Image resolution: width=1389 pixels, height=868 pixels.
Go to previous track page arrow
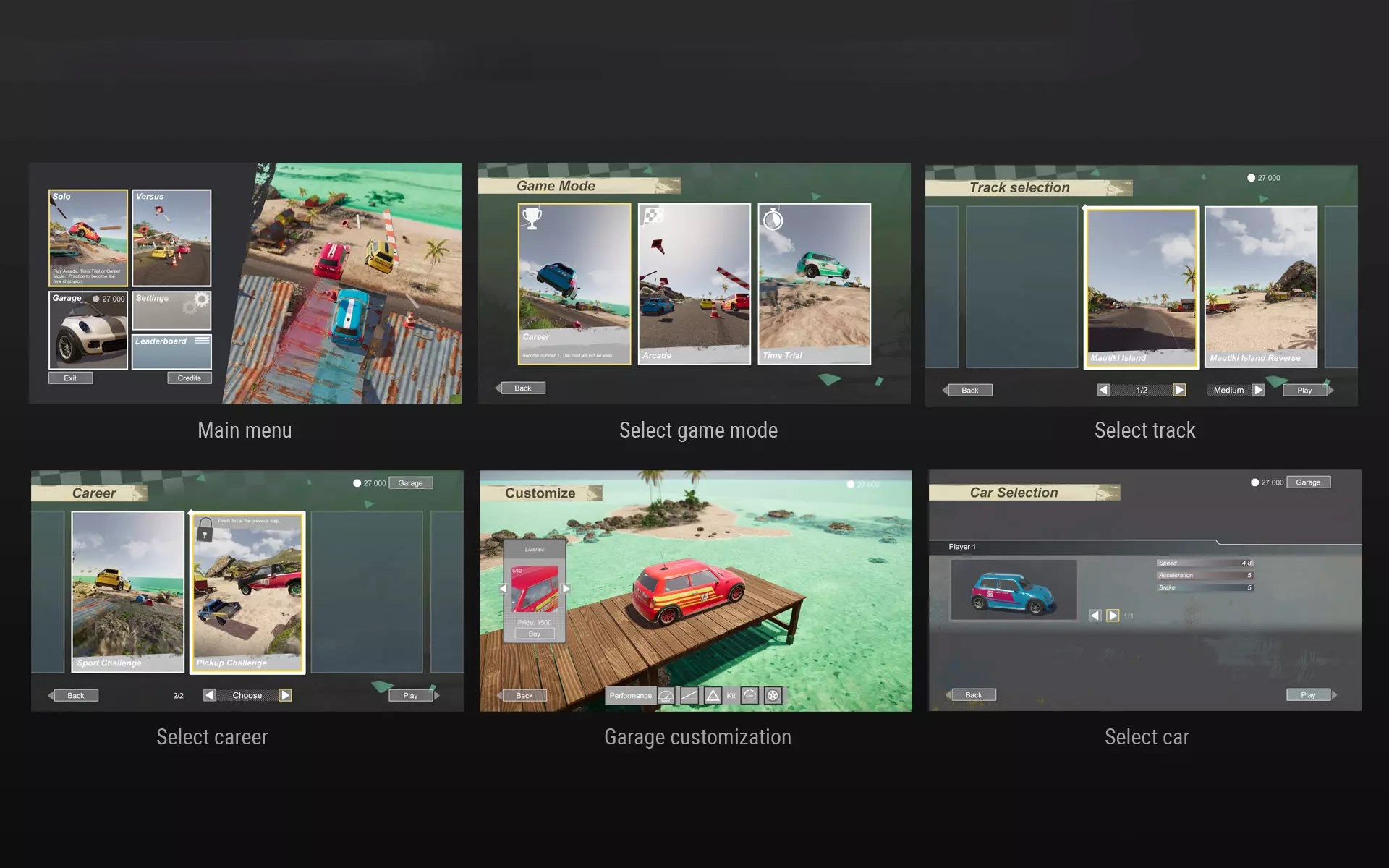[1103, 390]
